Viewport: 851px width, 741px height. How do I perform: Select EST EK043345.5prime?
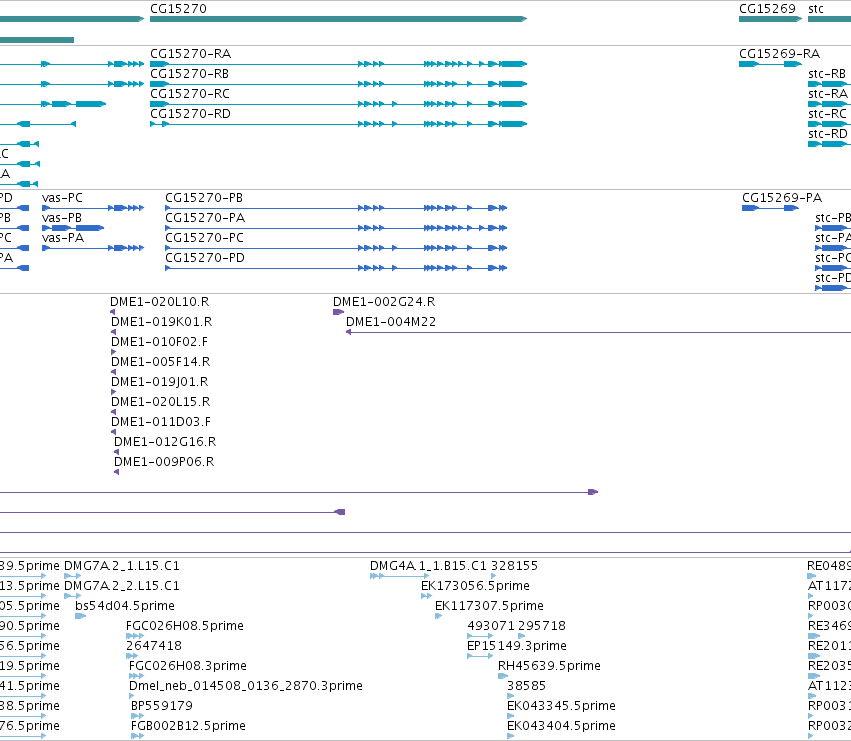(x=561, y=706)
